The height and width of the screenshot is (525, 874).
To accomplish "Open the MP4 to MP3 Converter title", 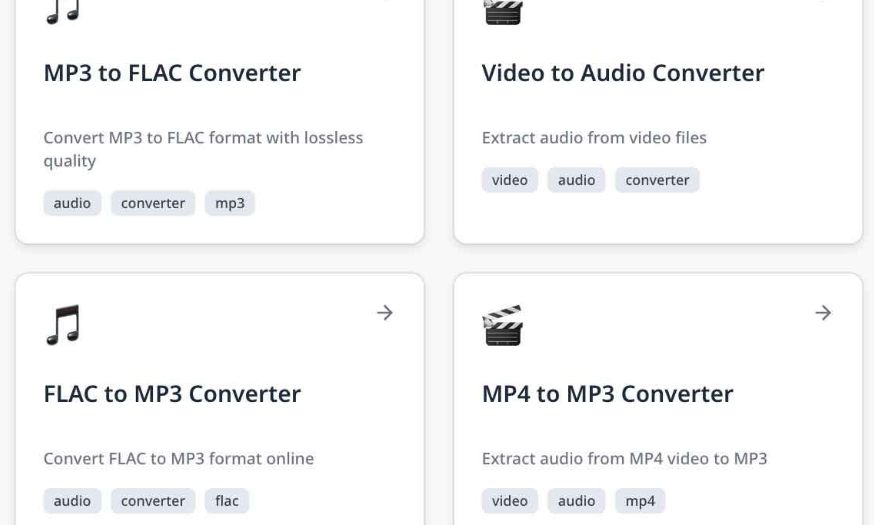I will click(x=608, y=394).
